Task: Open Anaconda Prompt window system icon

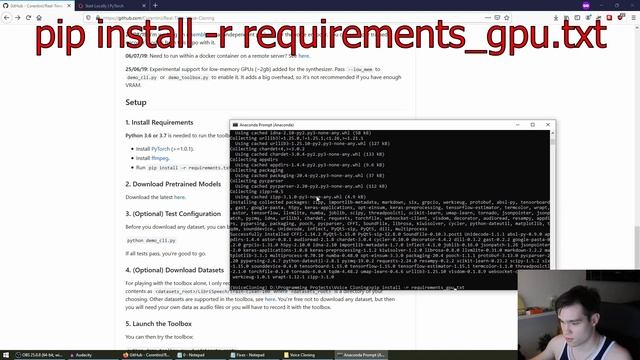Action: (x=235, y=125)
